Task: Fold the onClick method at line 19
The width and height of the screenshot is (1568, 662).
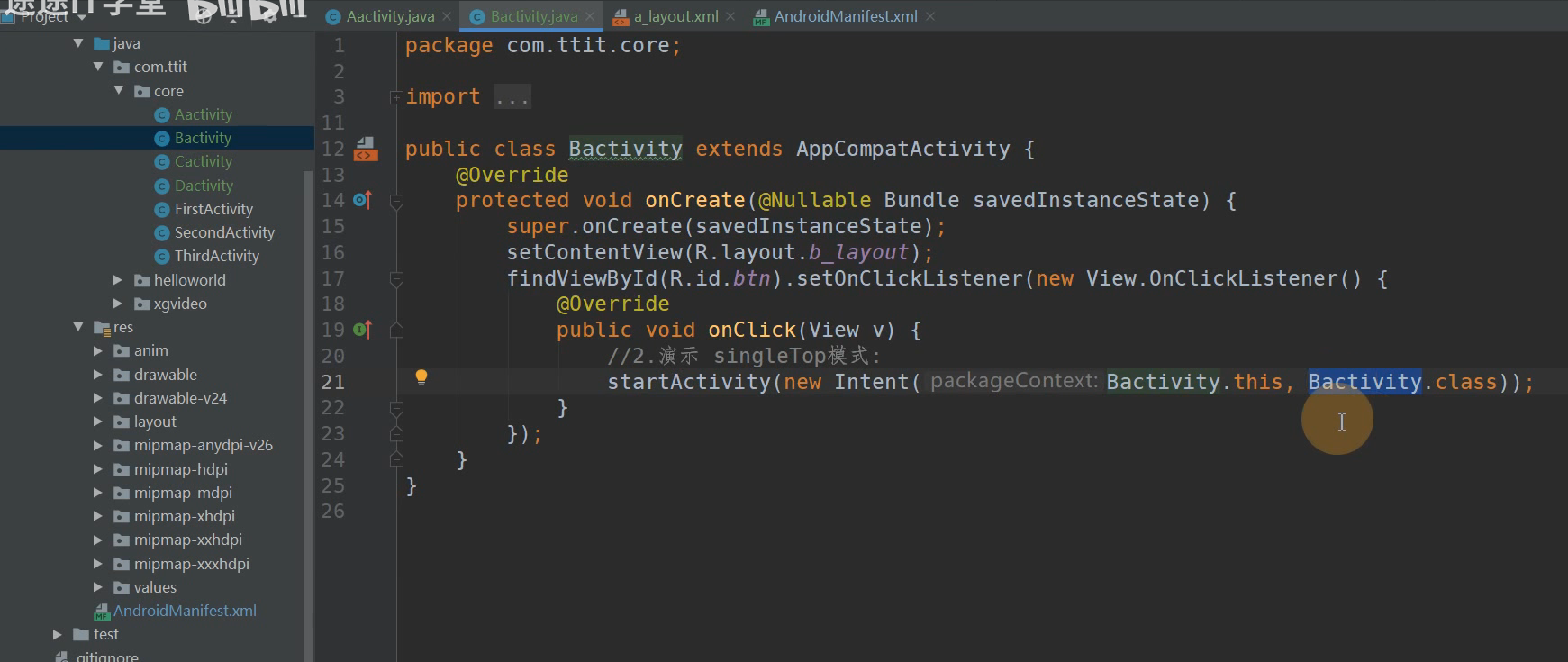Action: (x=395, y=331)
